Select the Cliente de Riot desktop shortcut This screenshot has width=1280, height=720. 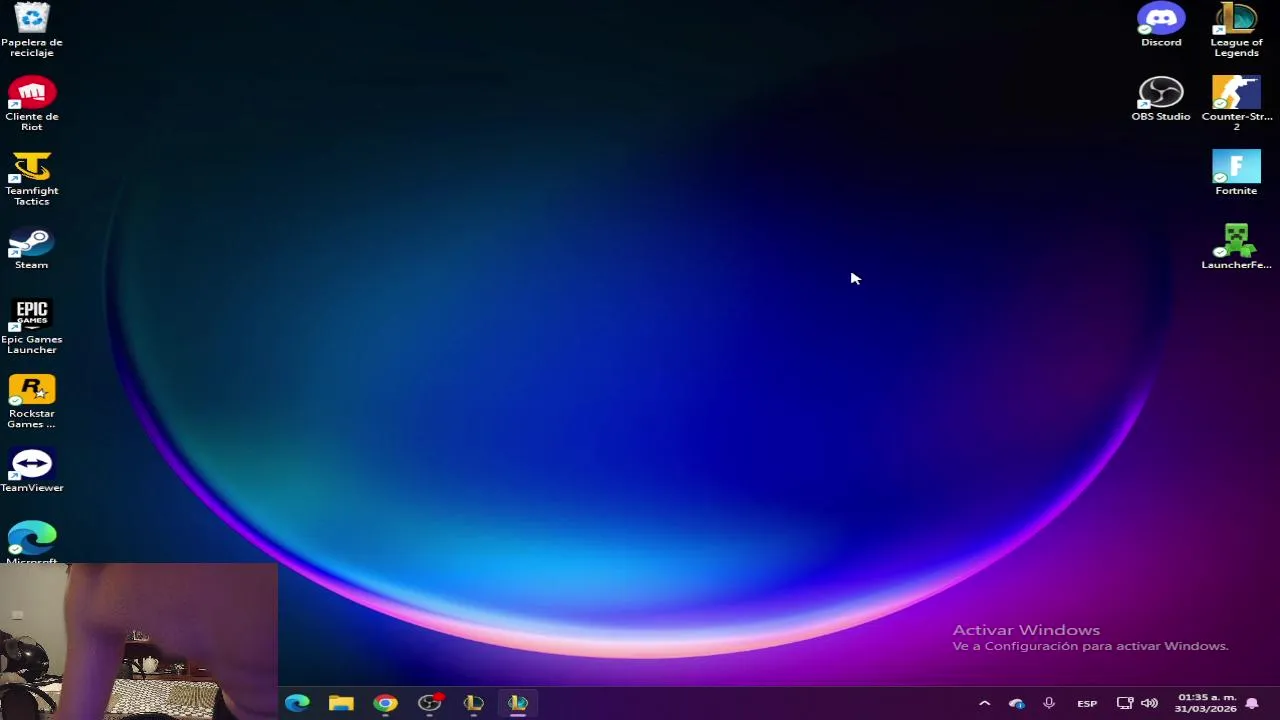(x=32, y=103)
